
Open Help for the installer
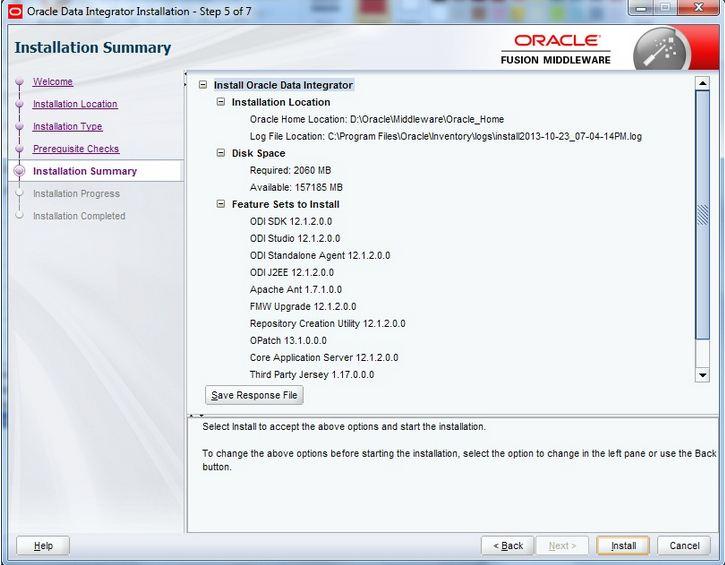43,546
